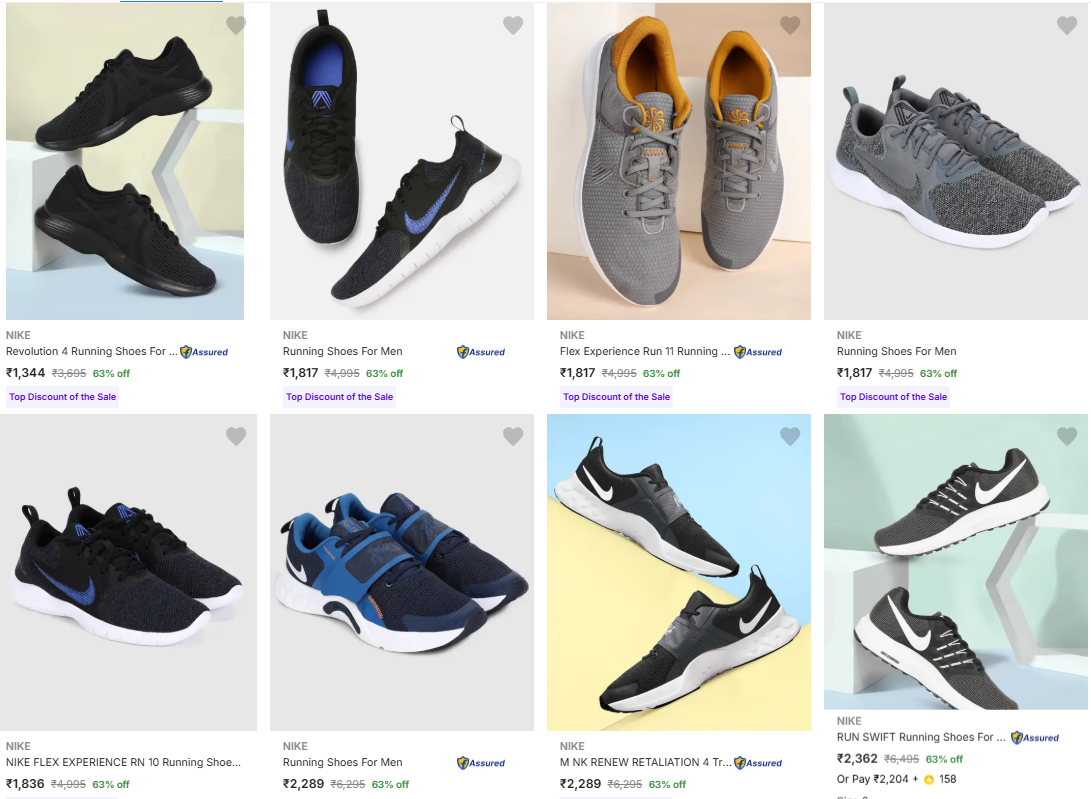Tap heart on M NK RENEW RETALIATION 4

point(790,436)
